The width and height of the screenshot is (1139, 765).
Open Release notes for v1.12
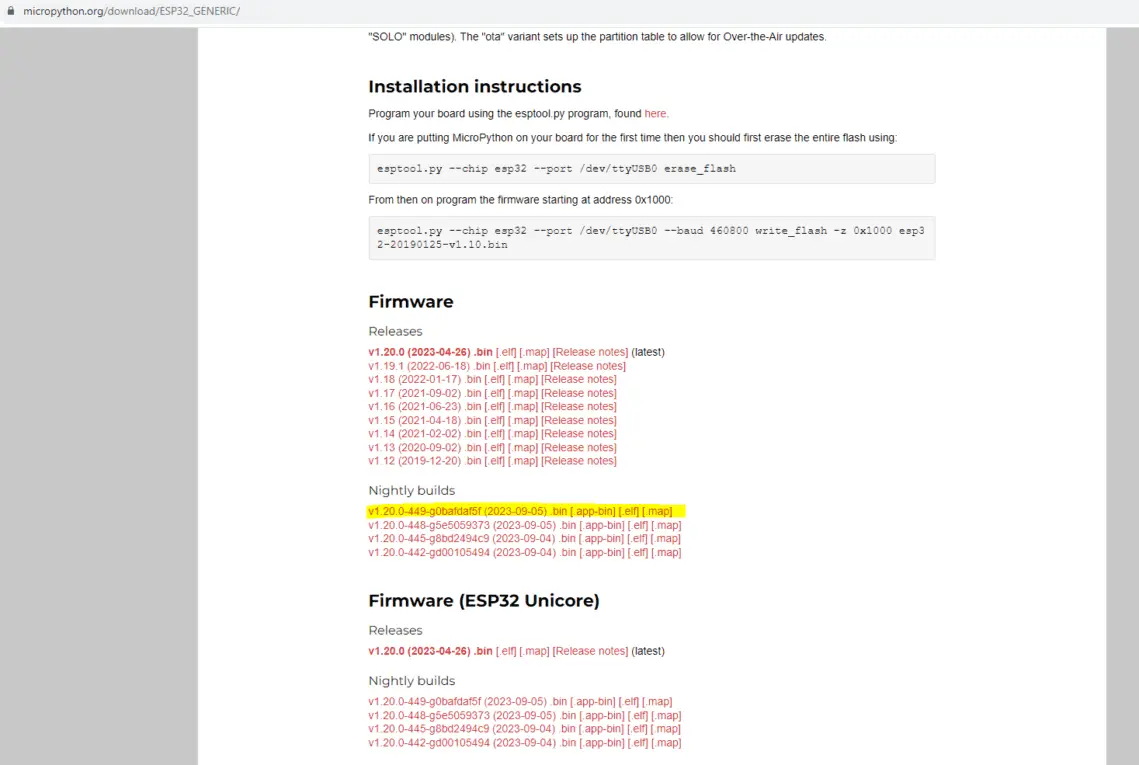coord(579,461)
